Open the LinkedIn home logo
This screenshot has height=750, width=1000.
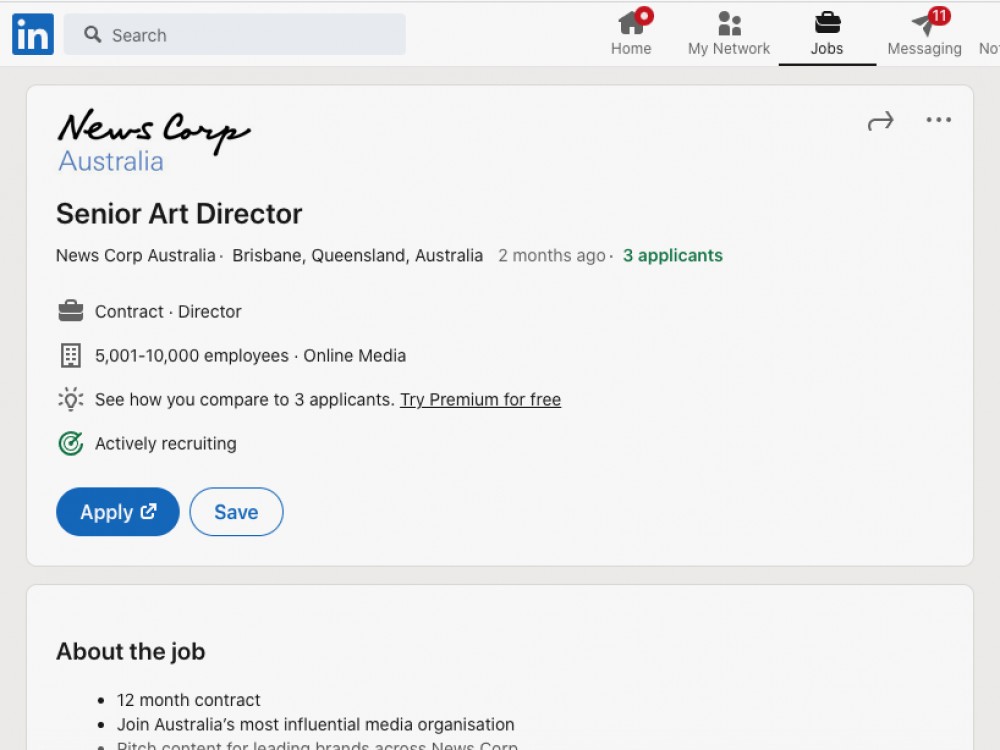33,34
